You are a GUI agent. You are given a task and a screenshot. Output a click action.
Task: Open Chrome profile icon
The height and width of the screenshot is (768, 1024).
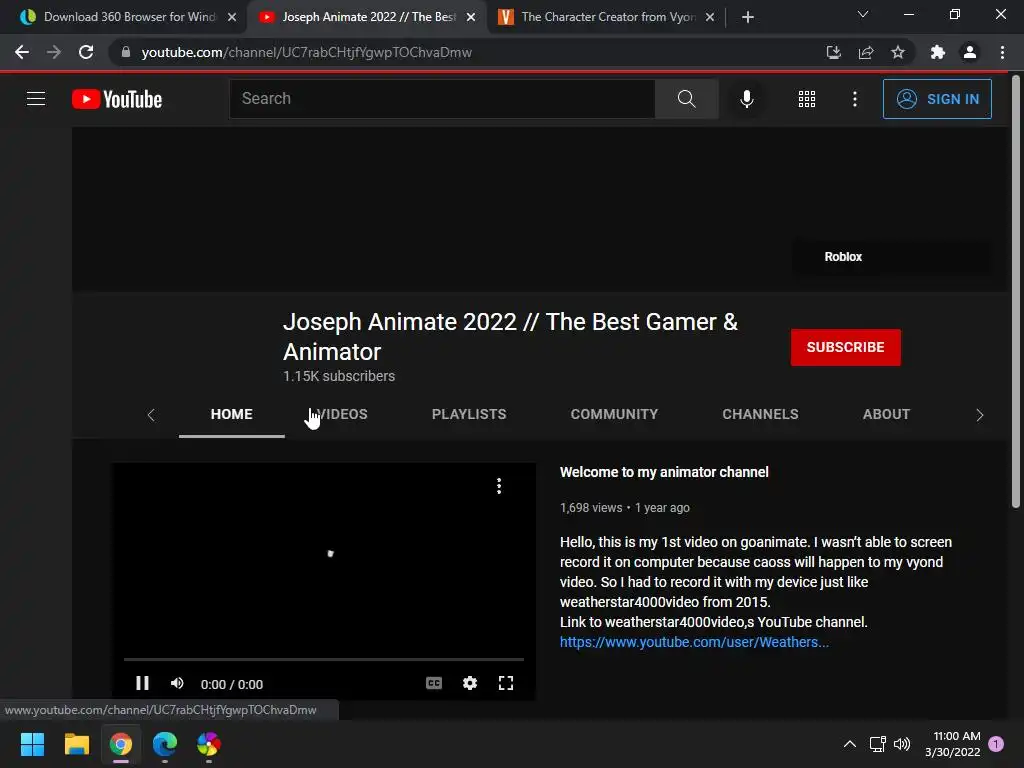[x=970, y=52]
